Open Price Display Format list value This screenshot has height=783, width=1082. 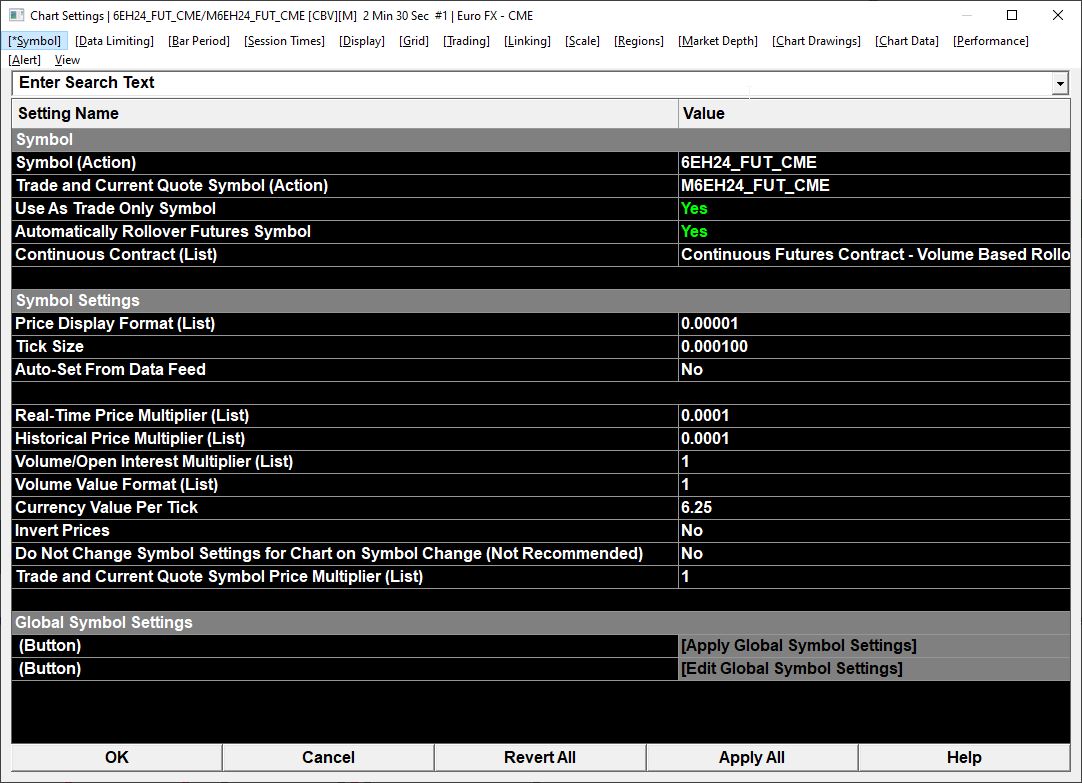point(710,324)
